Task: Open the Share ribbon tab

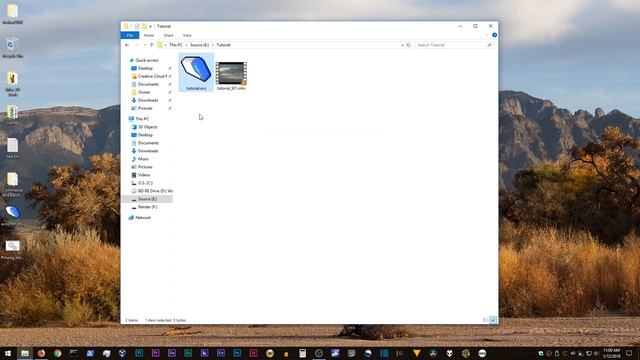Action: [168, 36]
